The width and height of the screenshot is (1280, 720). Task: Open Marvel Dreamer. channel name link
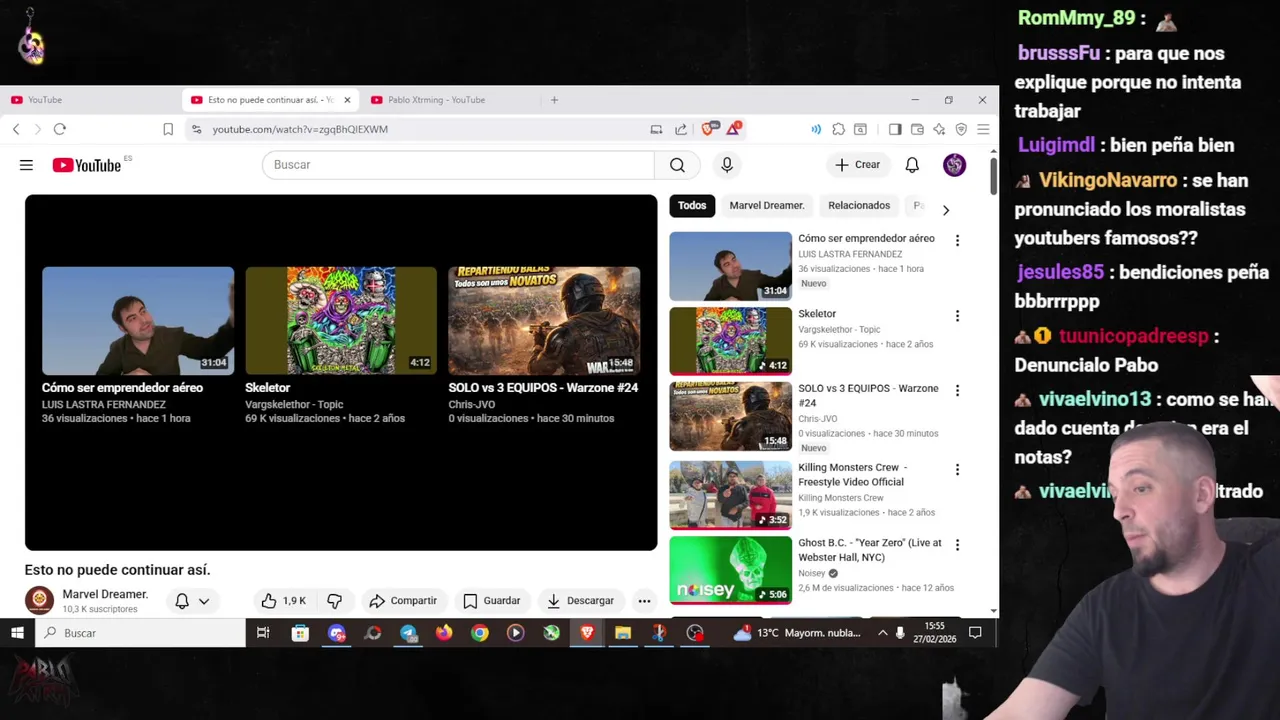(105, 594)
